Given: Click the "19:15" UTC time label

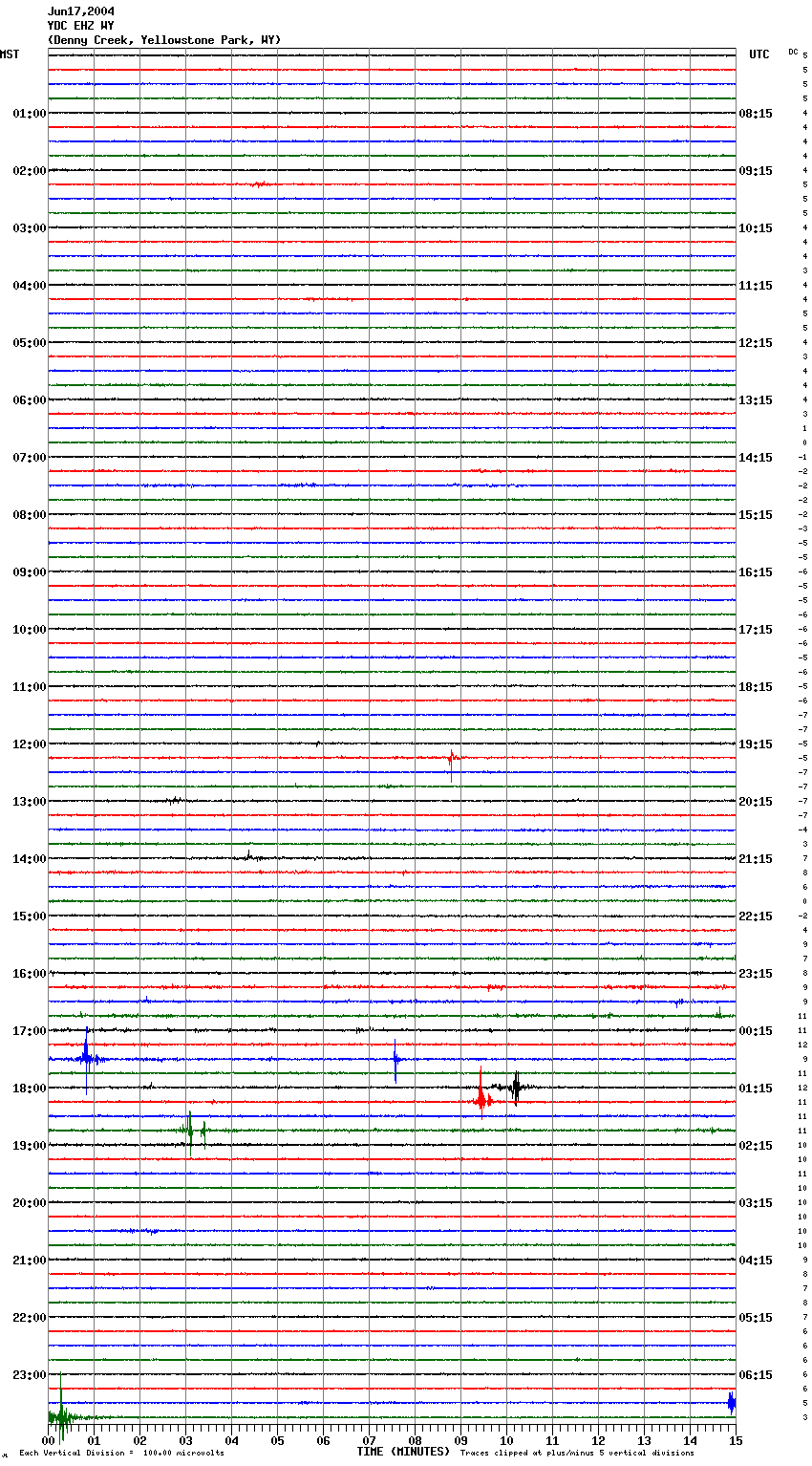Looking at the screenshot, I should 756,744.
